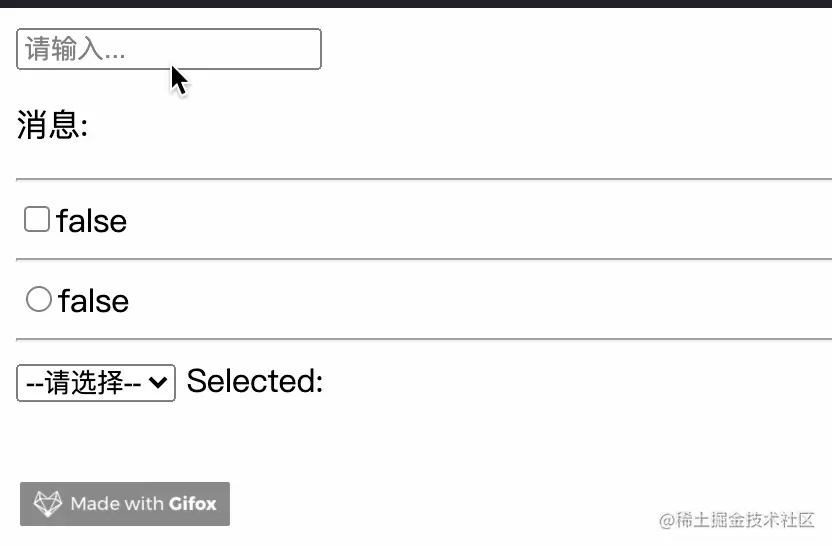The height and width of the screenshot is (546, 832).
Task: Click the false label next to the radio button
Action: (94, 301)
